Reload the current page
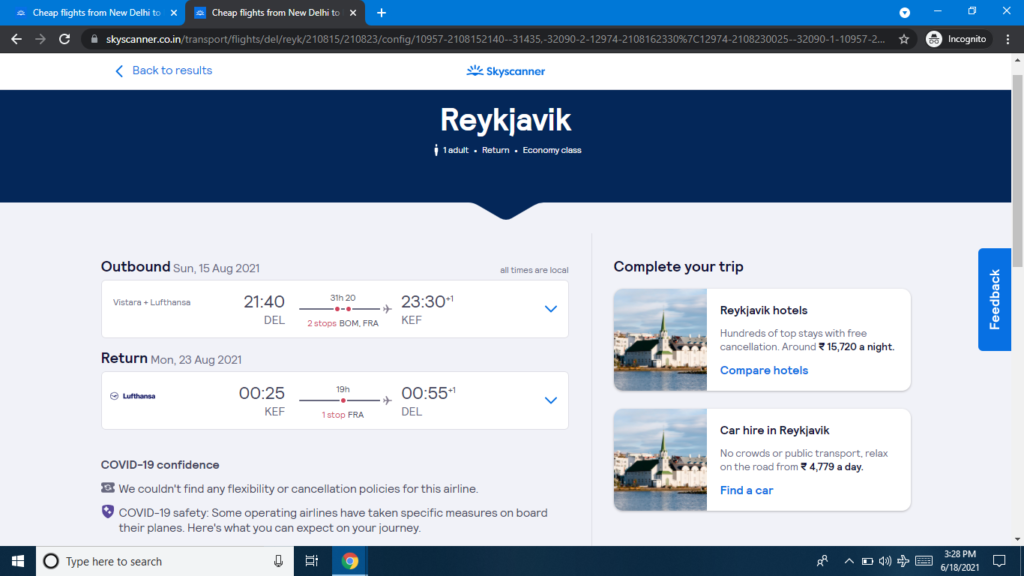 (x=64, y=39)
